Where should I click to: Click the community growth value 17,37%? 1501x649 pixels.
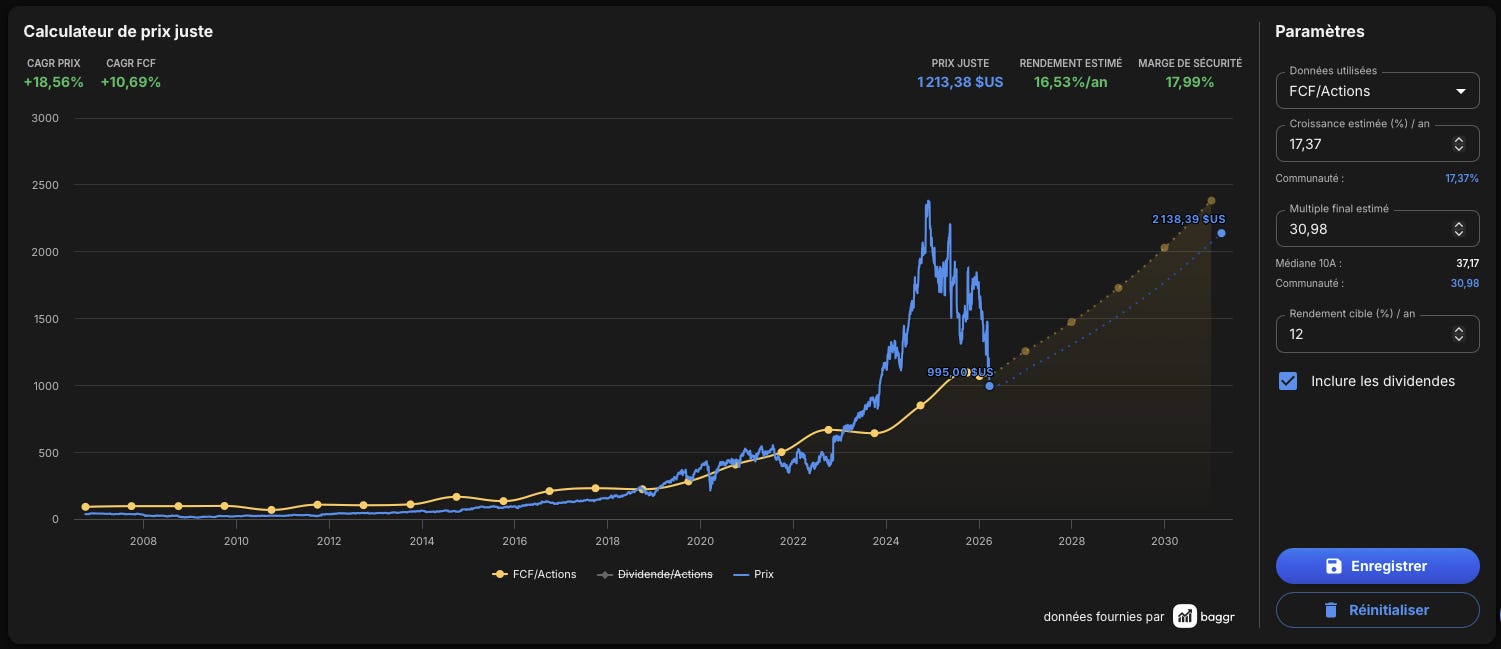[1461, 178]
